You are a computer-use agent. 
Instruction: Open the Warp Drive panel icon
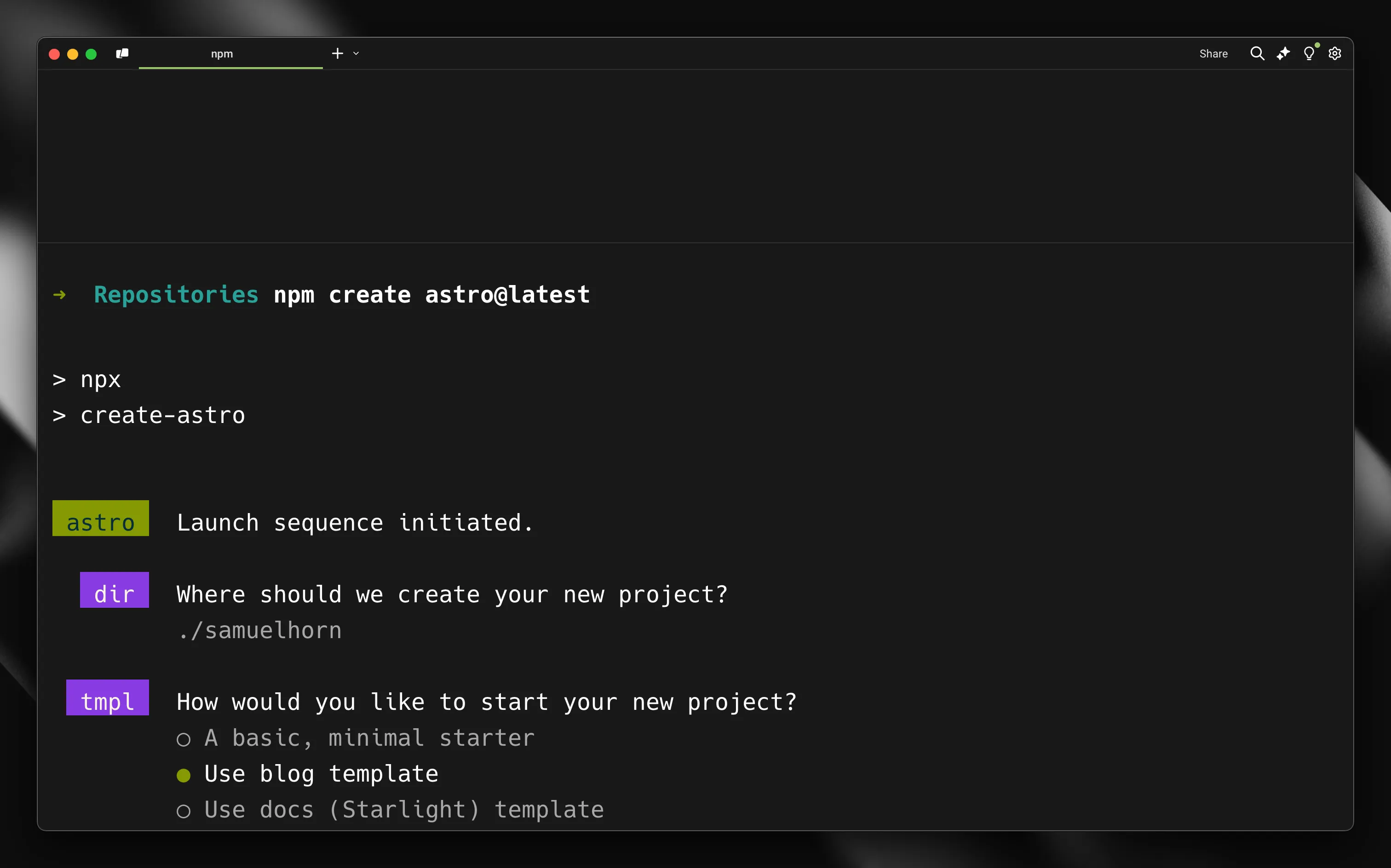(122, 53)
